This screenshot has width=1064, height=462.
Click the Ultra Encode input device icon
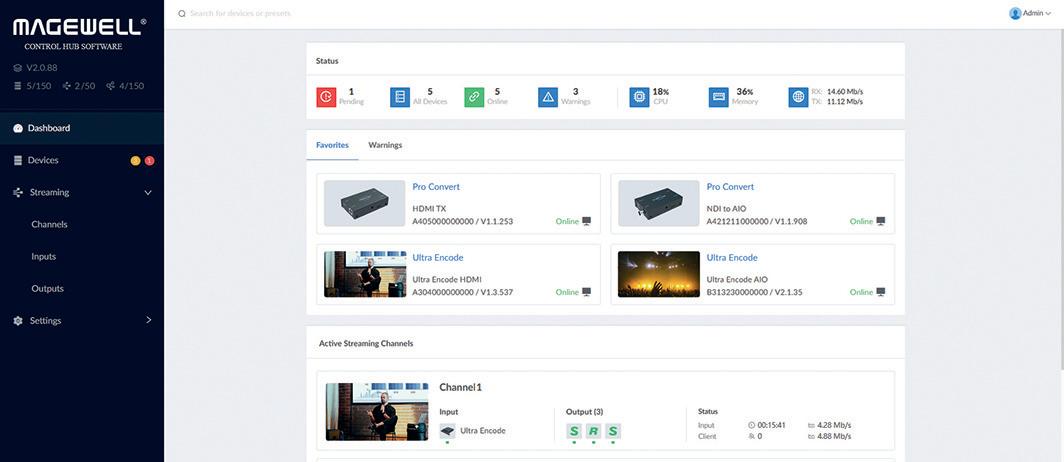tap(447, 431)
